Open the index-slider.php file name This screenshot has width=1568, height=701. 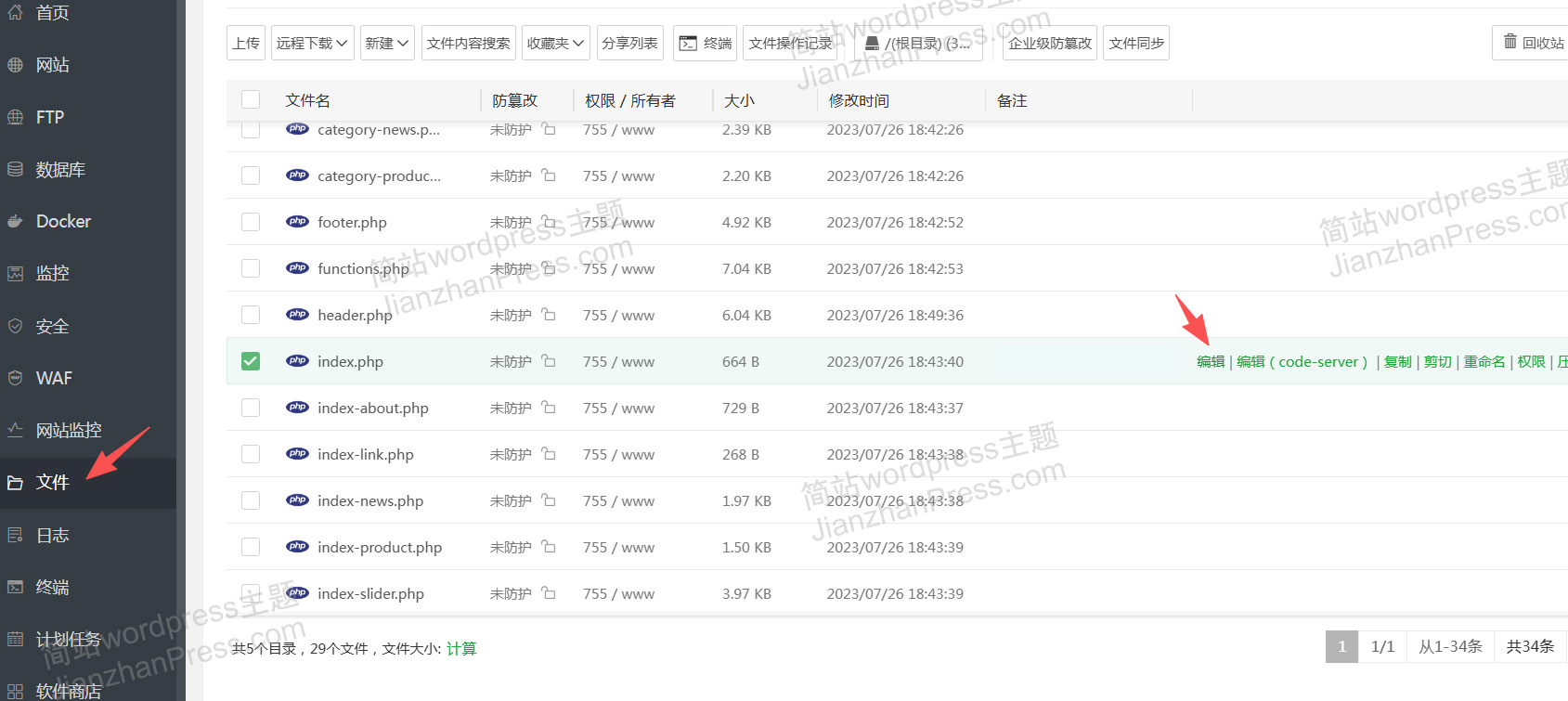(370, 594)
